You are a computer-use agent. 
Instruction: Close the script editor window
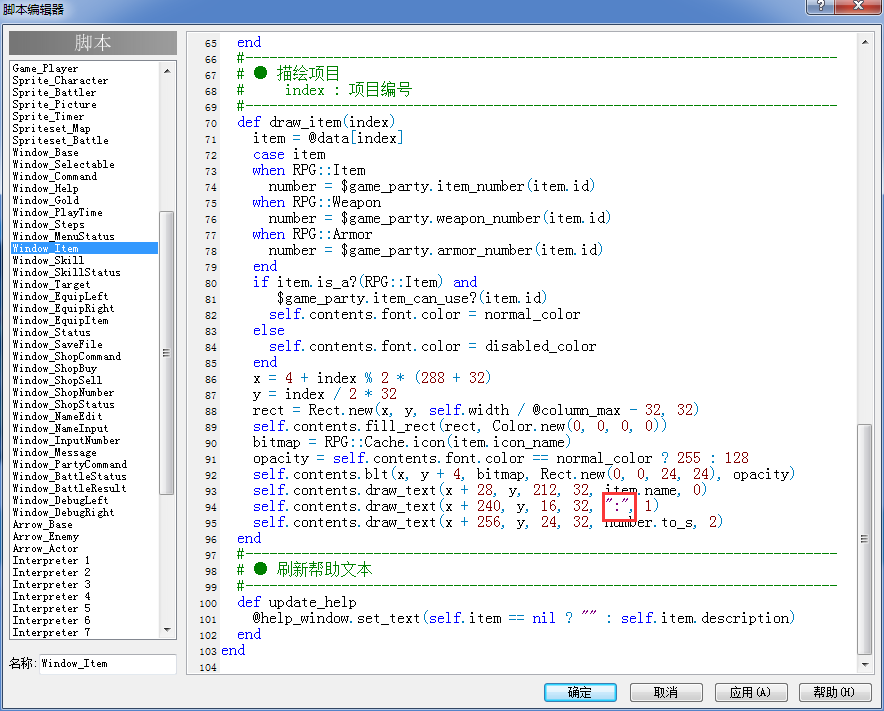[x=858, y=6]
